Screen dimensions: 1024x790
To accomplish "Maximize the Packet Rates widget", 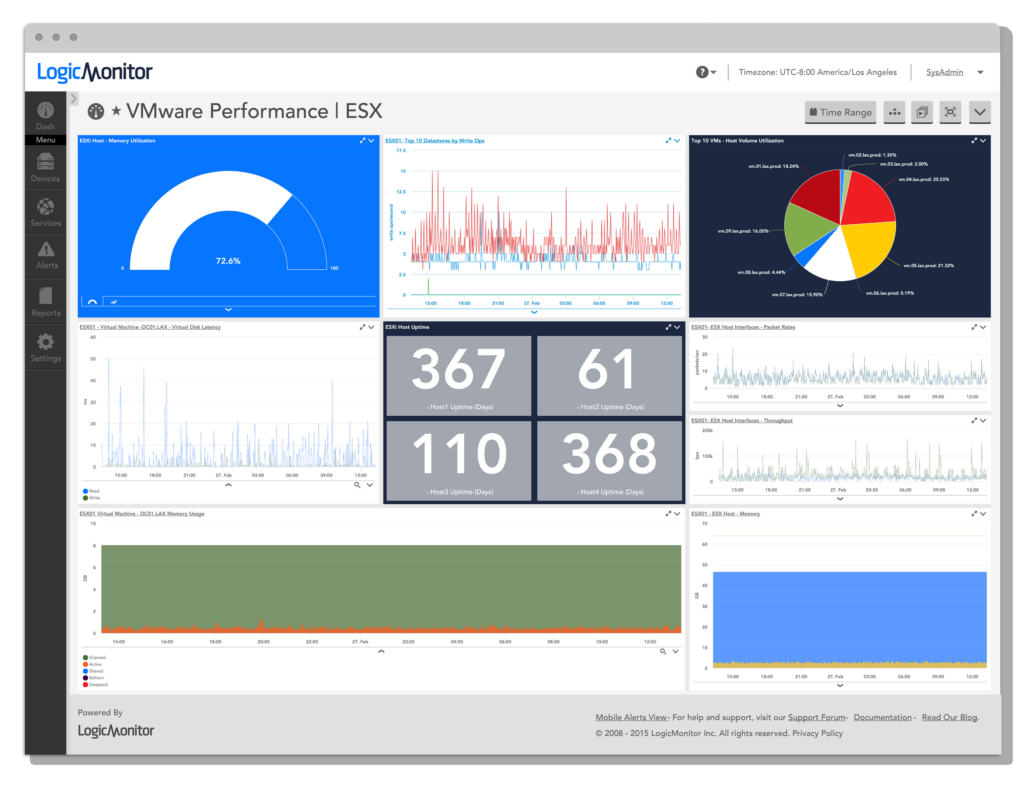I will point(974,327).
